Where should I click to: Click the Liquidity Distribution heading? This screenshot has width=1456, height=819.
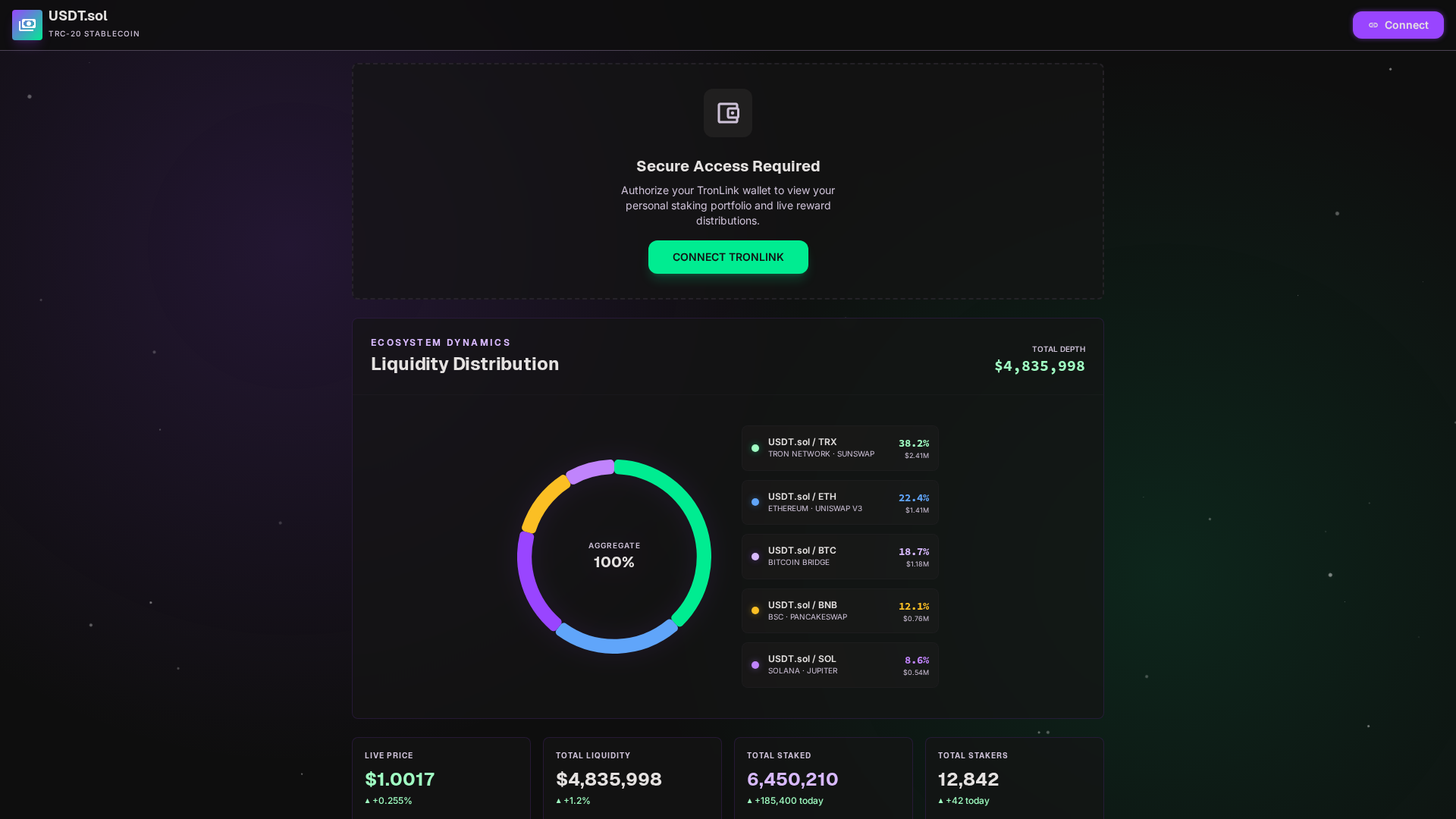(465, 364)
